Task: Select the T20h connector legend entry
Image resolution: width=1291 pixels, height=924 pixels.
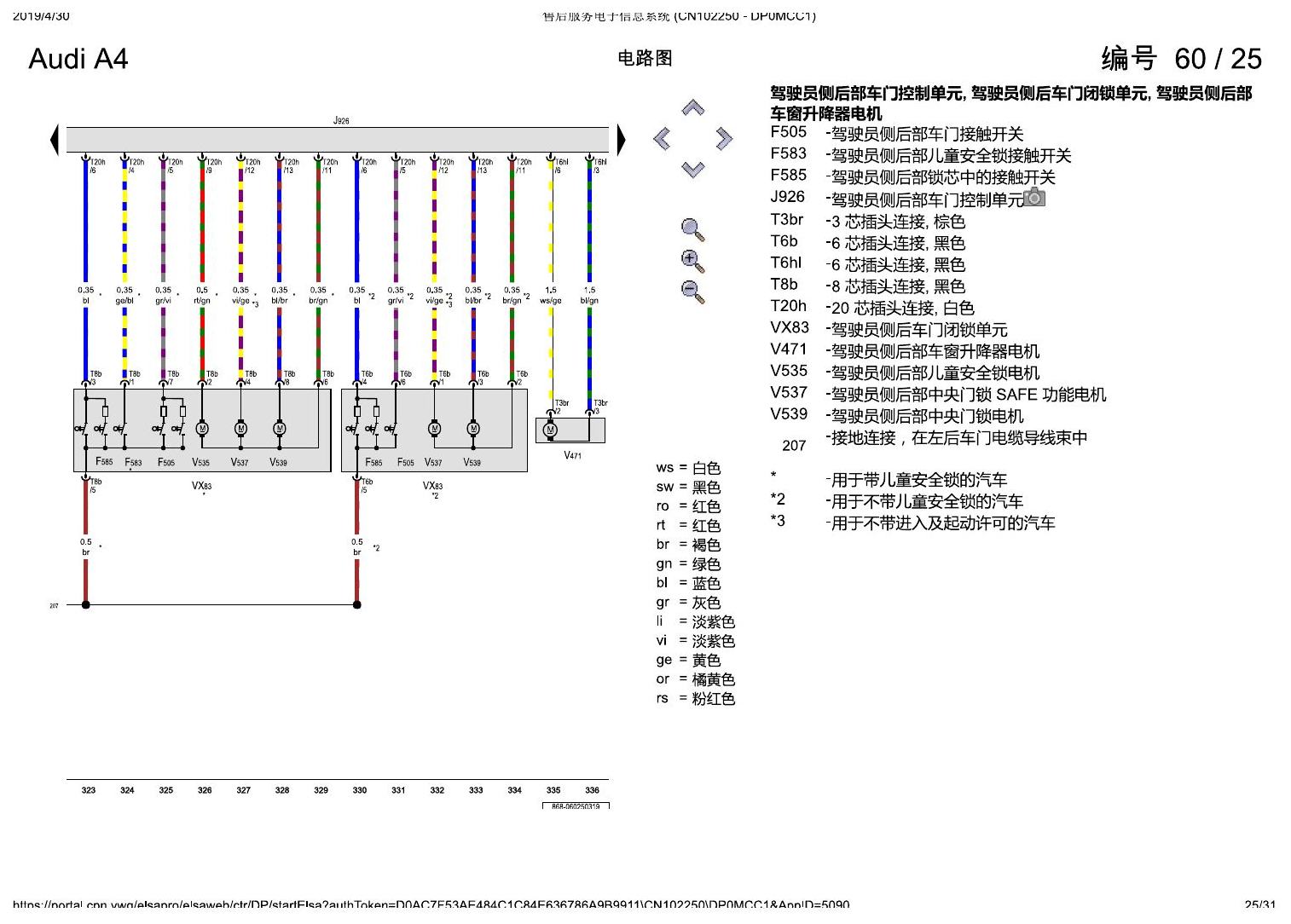Action: [872, 307]
